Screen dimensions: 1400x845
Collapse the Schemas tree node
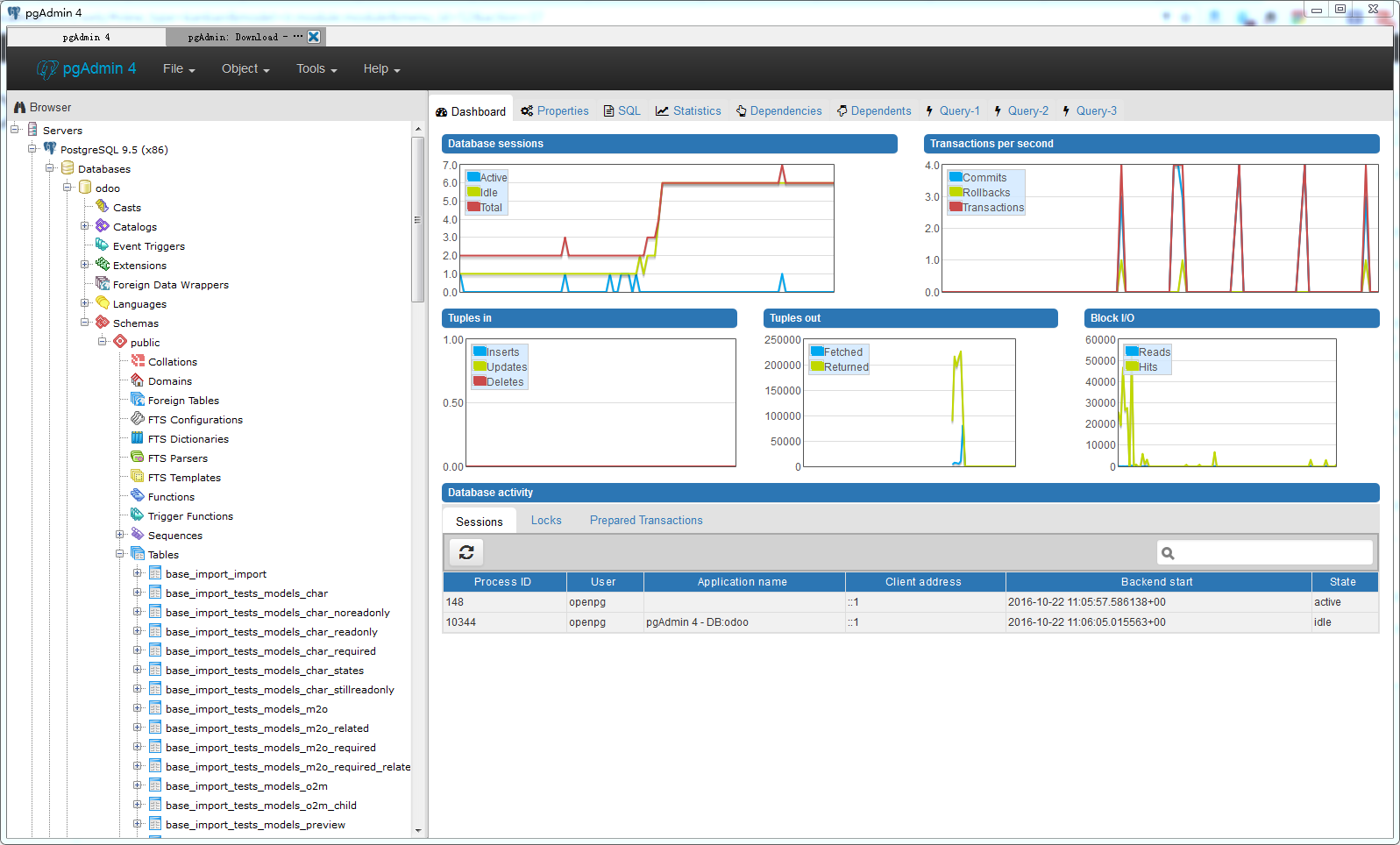pos(85,323)
